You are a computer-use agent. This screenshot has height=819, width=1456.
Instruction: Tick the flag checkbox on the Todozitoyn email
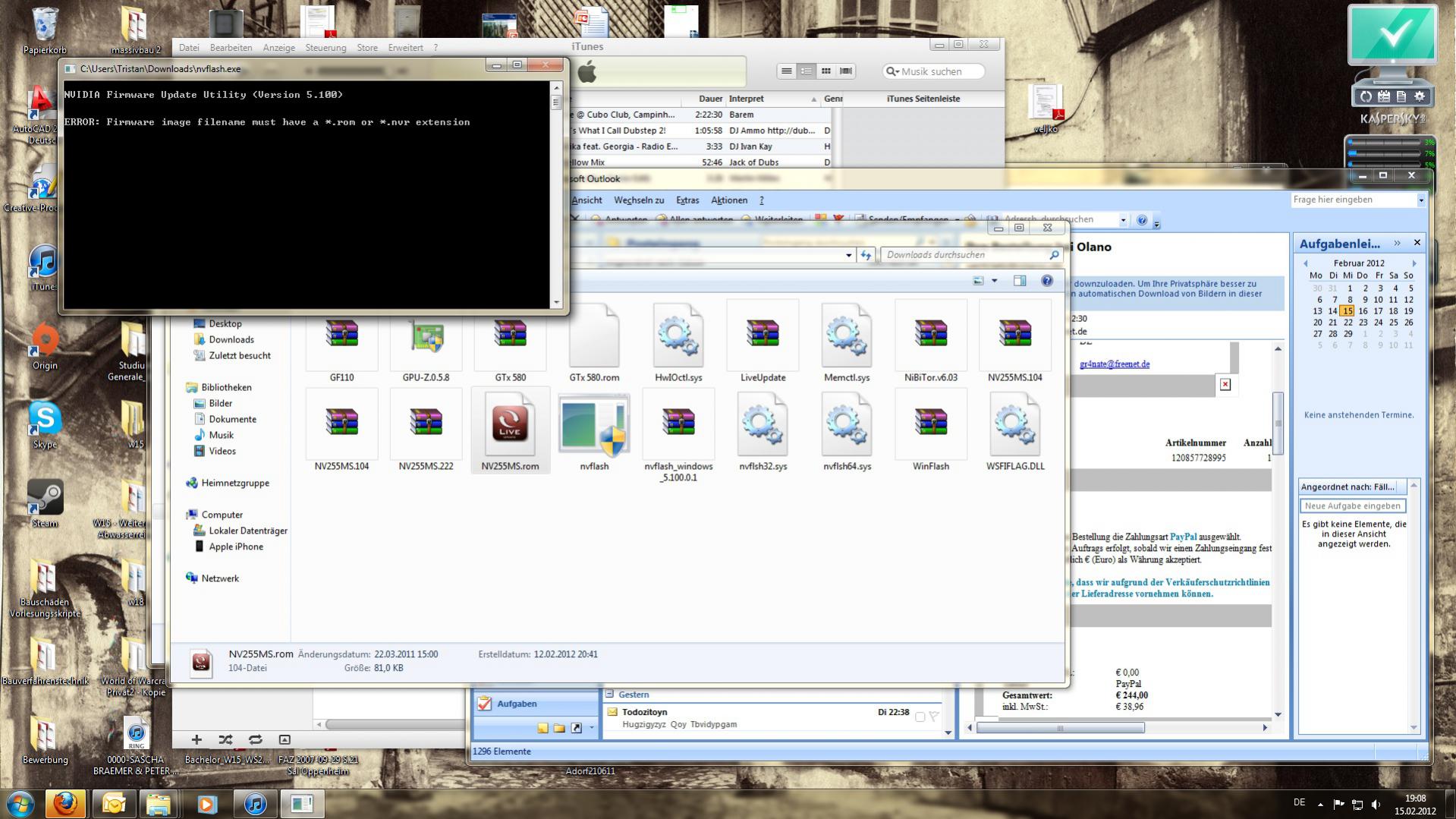pyautogui.click(x=920, y=717)
